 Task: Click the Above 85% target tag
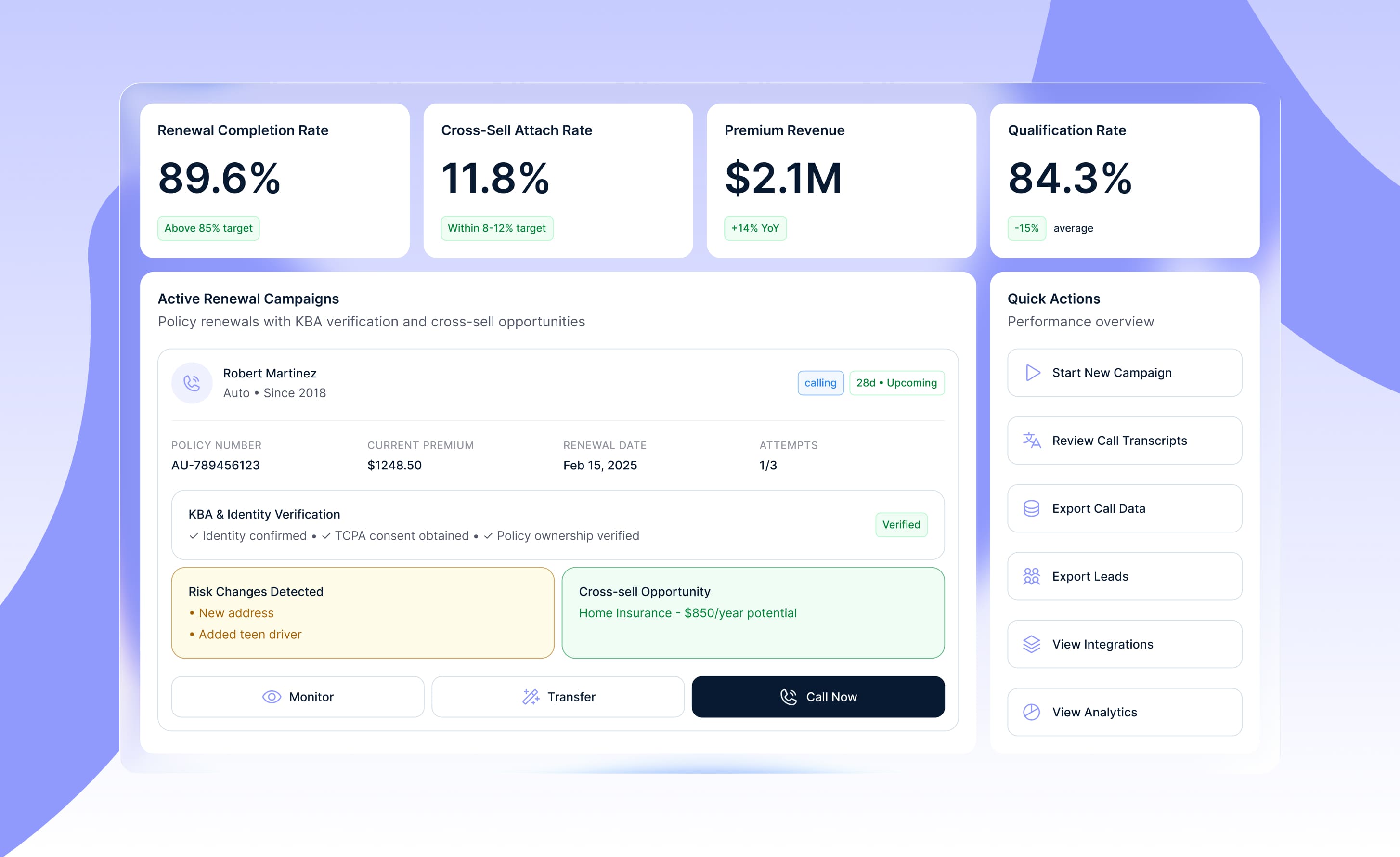coord(208,228)
